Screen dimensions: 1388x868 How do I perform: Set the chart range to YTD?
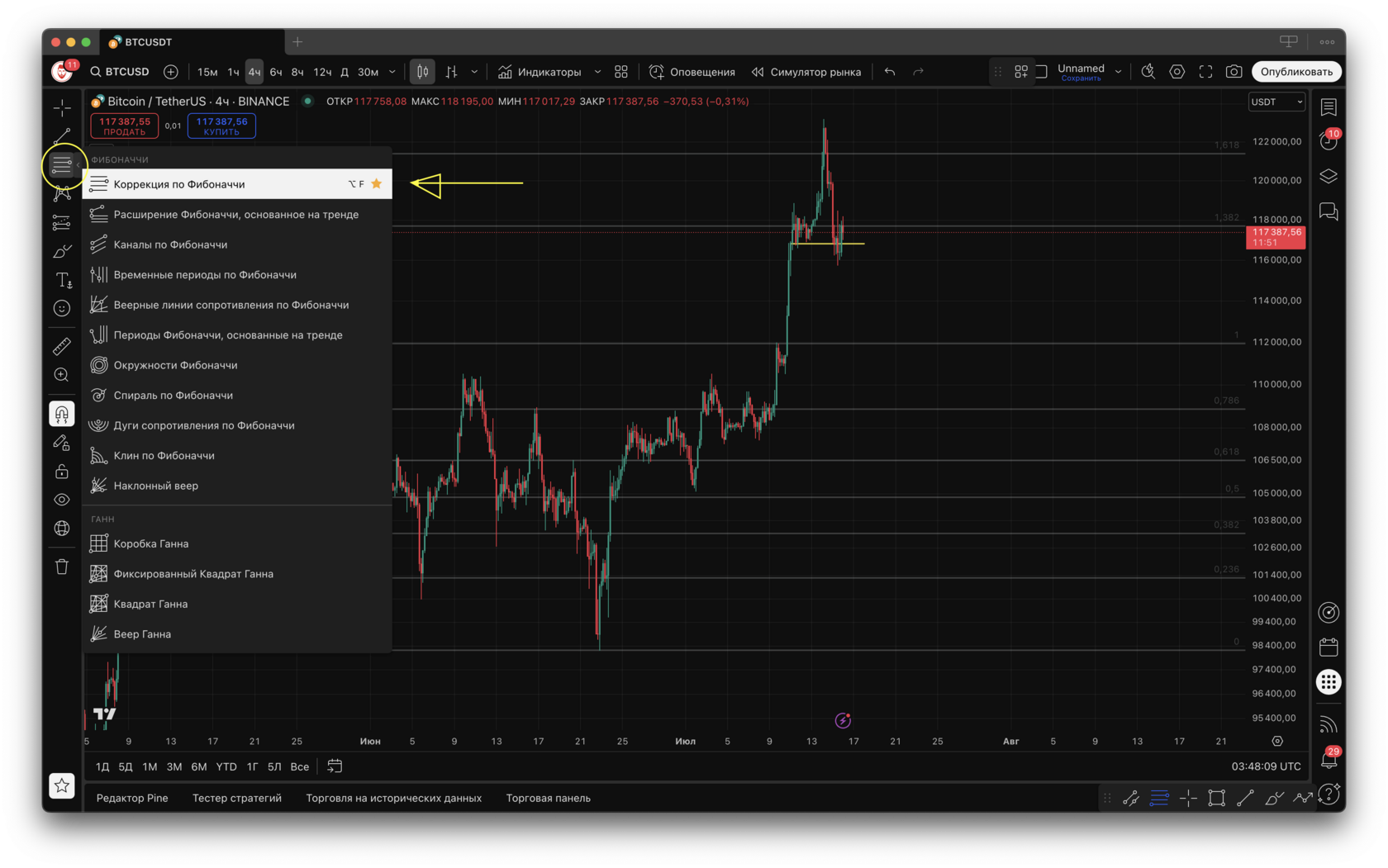point(226,766)
